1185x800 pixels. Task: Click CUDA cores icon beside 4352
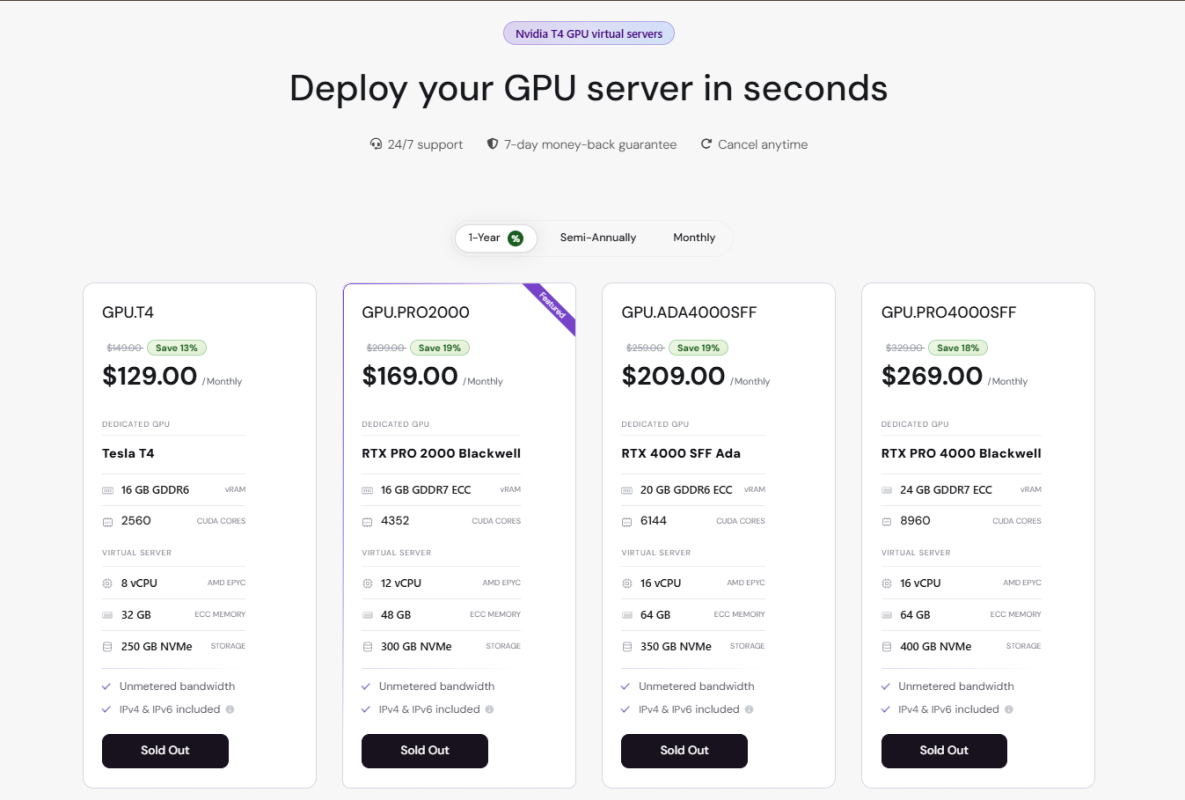click(x=367, y=522)
